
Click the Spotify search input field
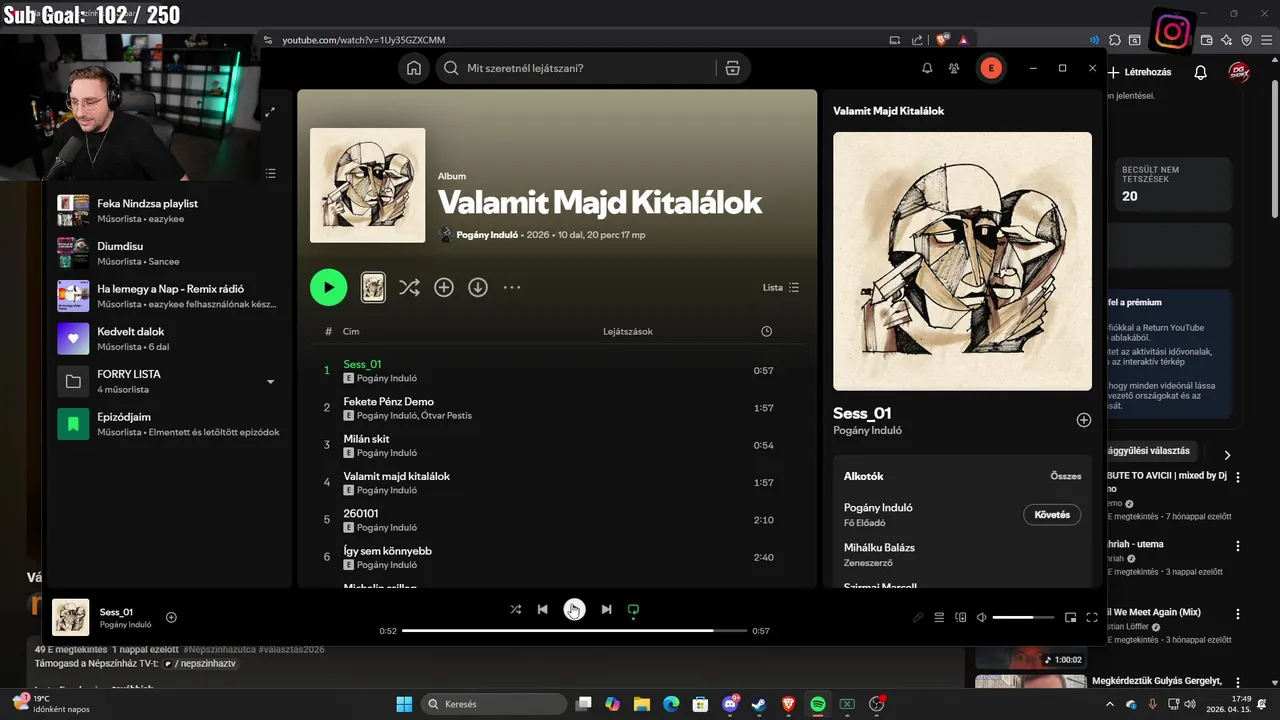(x=590, y=68)
